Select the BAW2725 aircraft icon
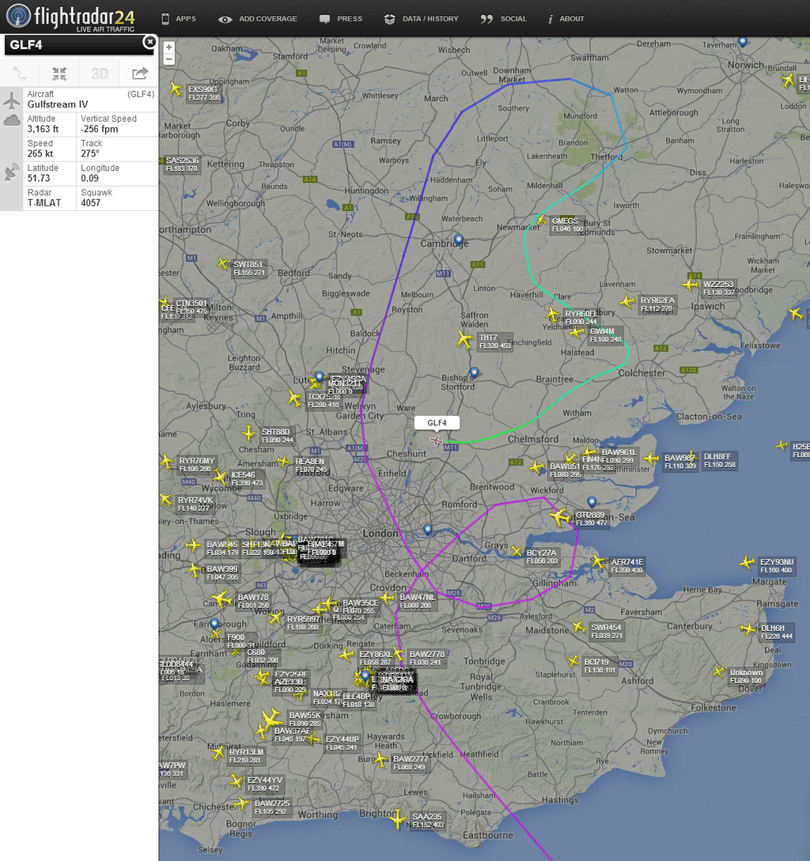The width and height of the screenshot is (810, 861). click(x=241, y=804)
